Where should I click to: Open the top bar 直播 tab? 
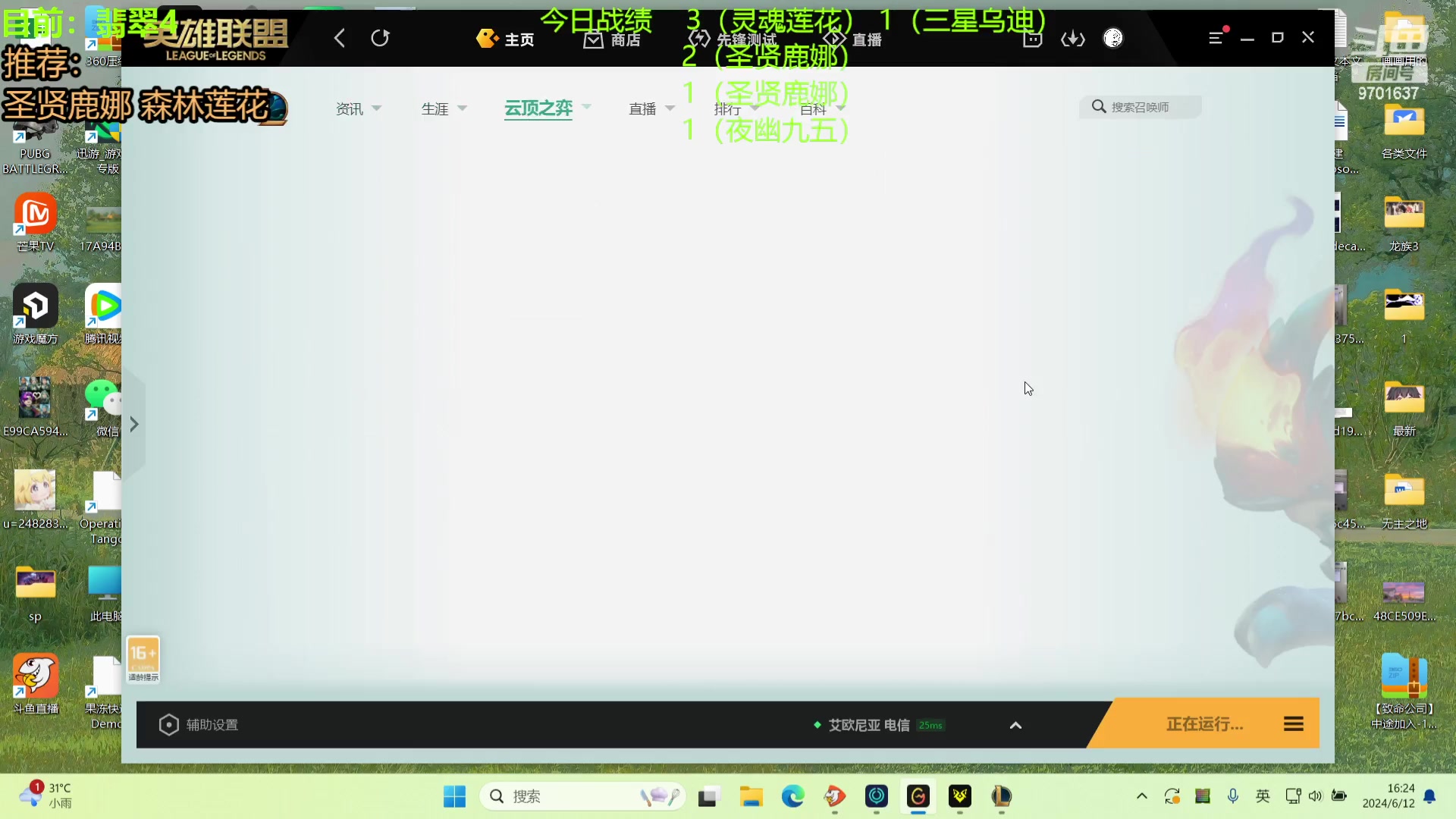coord(852,39)
